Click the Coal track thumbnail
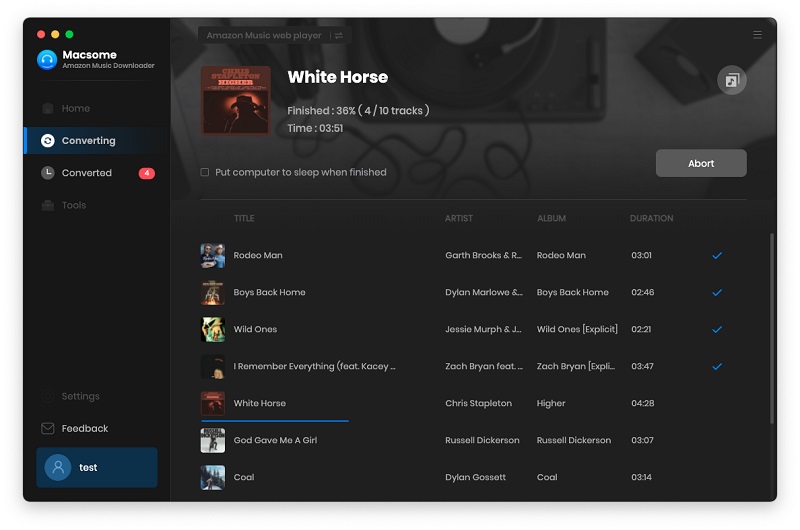The height and width of the screenshot is (530, 800). pyautogui.click(x=213, y=477)
